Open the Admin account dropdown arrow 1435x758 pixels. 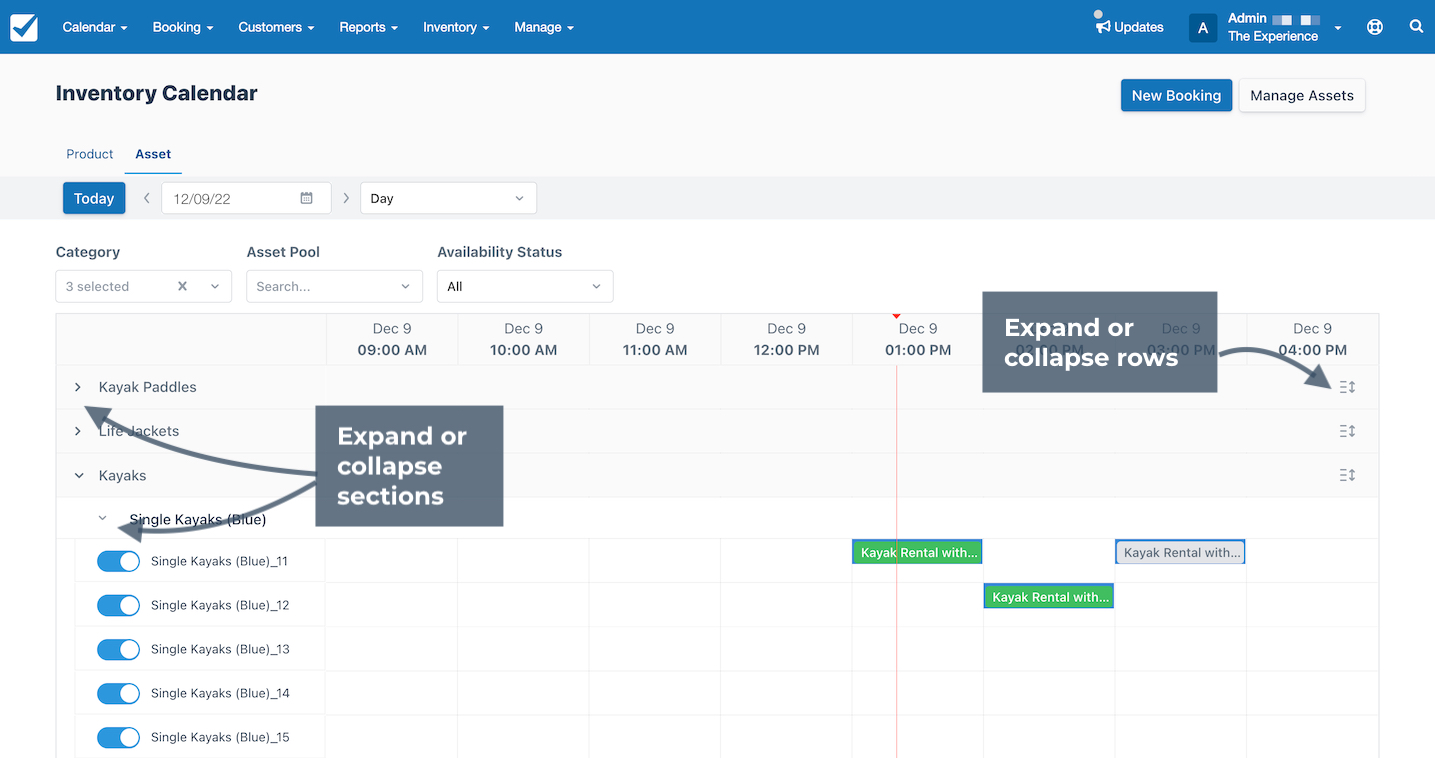pyautogui.click(x=1338, y=28)
